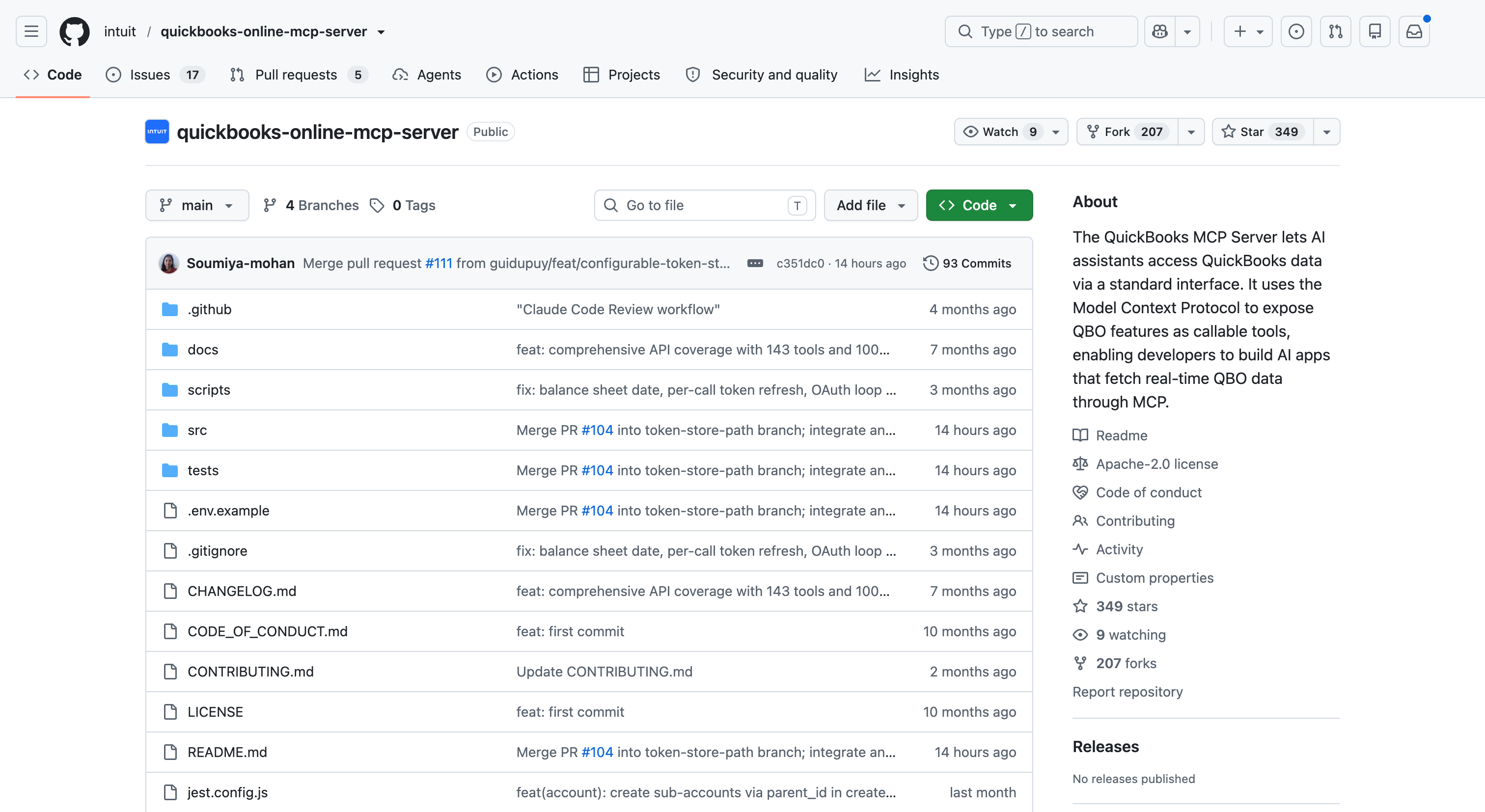Click the Intuit organization avatar
Image resolution: width=1485 pixels, height=812 pixels.
[x=157, y=132]
